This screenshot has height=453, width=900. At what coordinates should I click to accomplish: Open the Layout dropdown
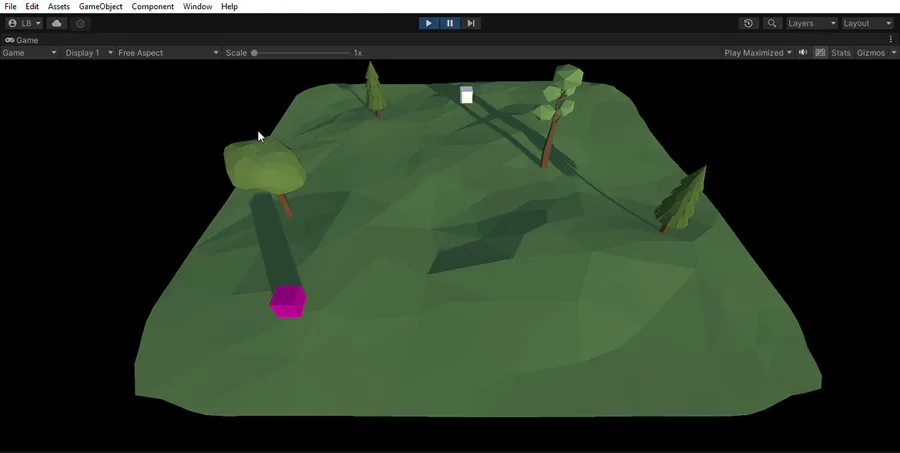pos(867,23)
